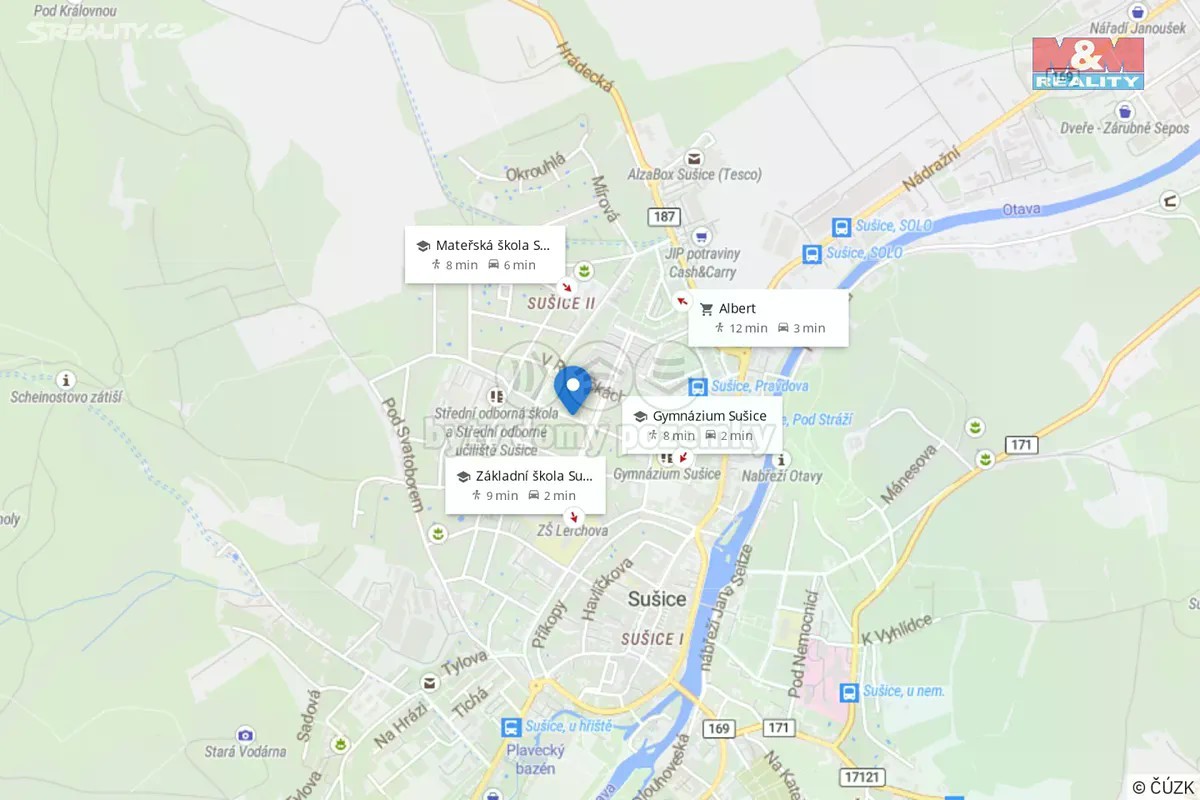1200x800 pixels.
Task: Click the Sušice town name label
Action: (x=657, y=599)
